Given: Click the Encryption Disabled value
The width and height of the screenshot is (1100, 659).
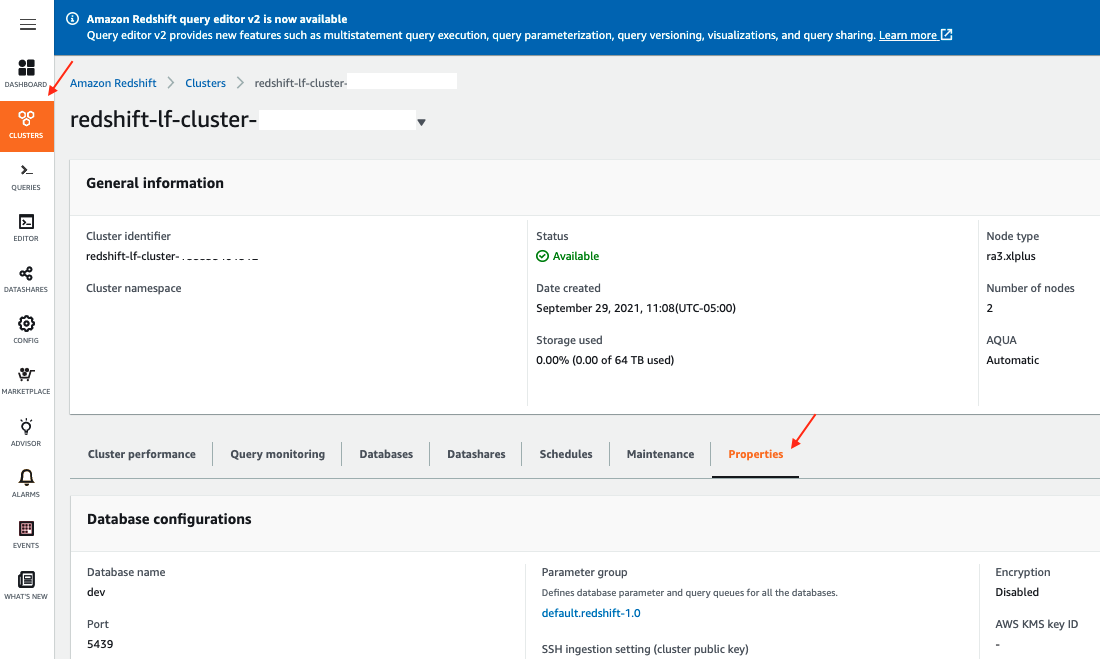Looking at the screenshot, I should click(1017, 592).
